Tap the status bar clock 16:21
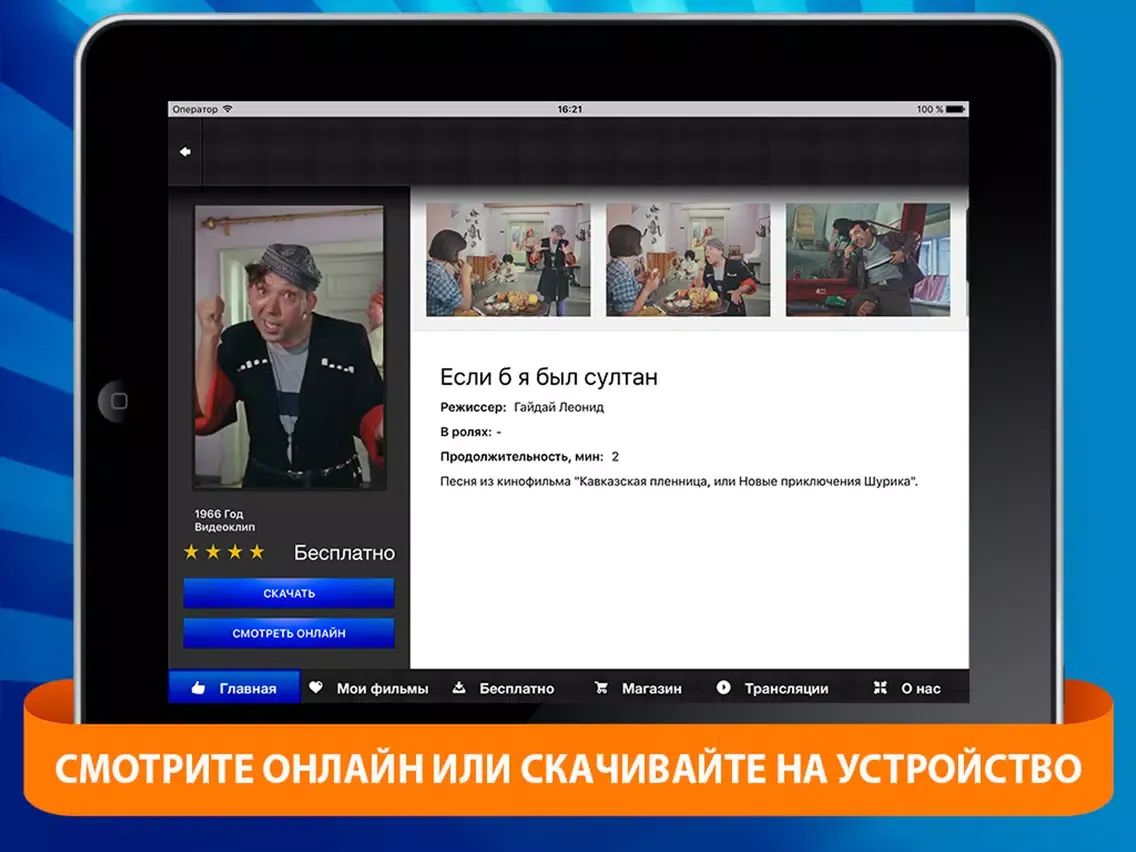 point(569,109)
